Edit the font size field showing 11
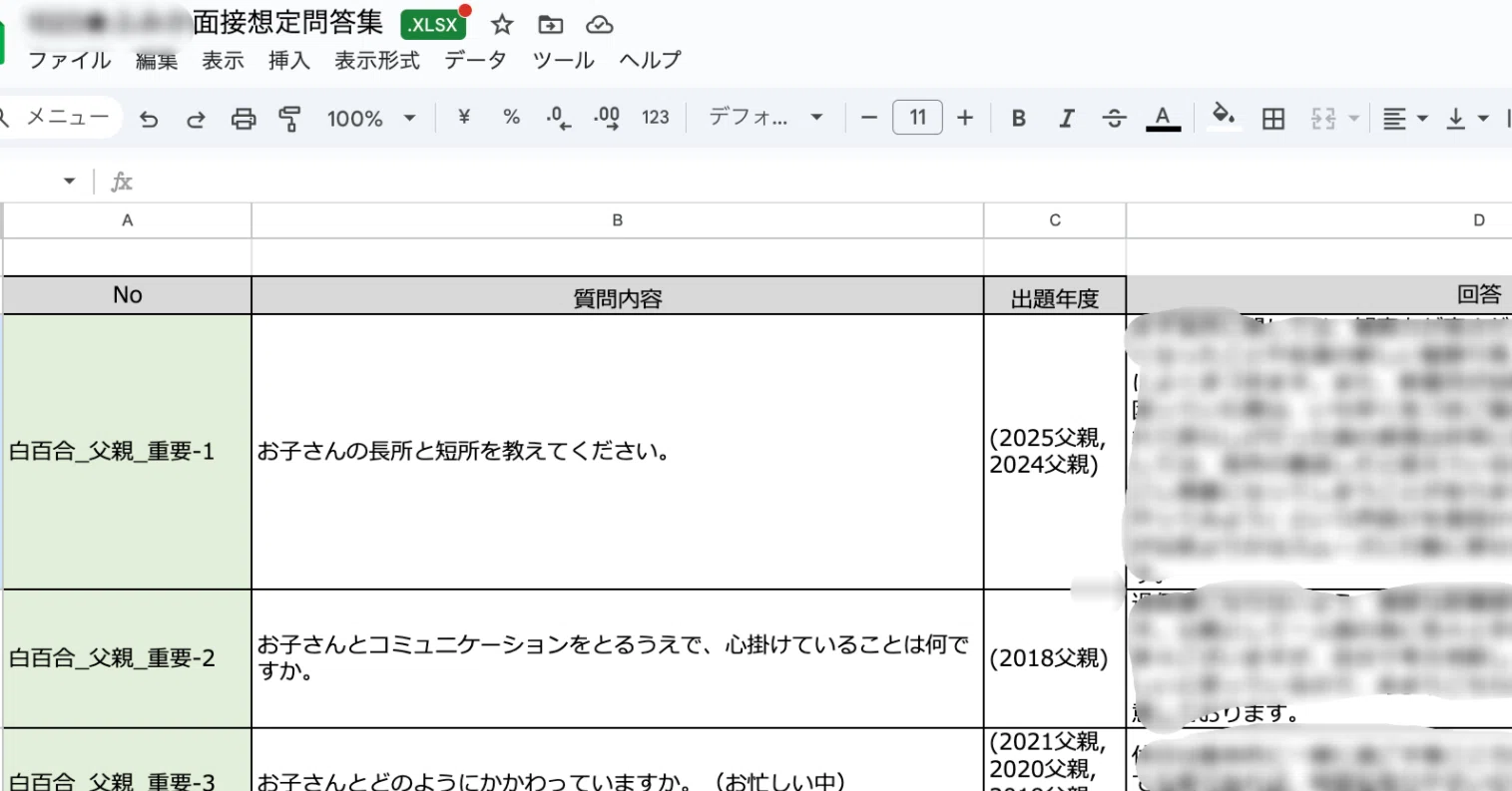This screenshot has width=1512, height=791. point(917,118)
